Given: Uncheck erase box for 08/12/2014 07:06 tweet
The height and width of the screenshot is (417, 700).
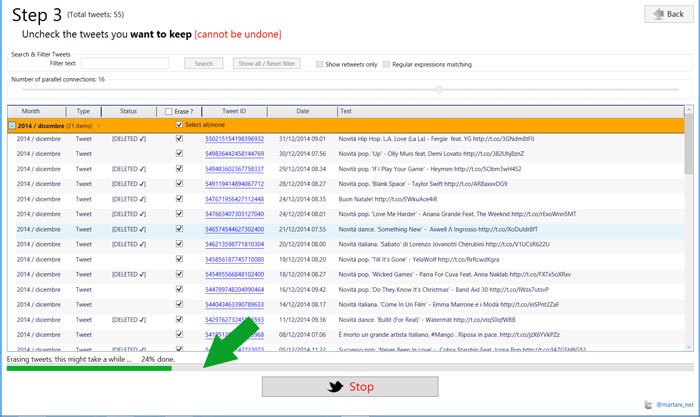Looking at the screenshot, I should 179,334.
